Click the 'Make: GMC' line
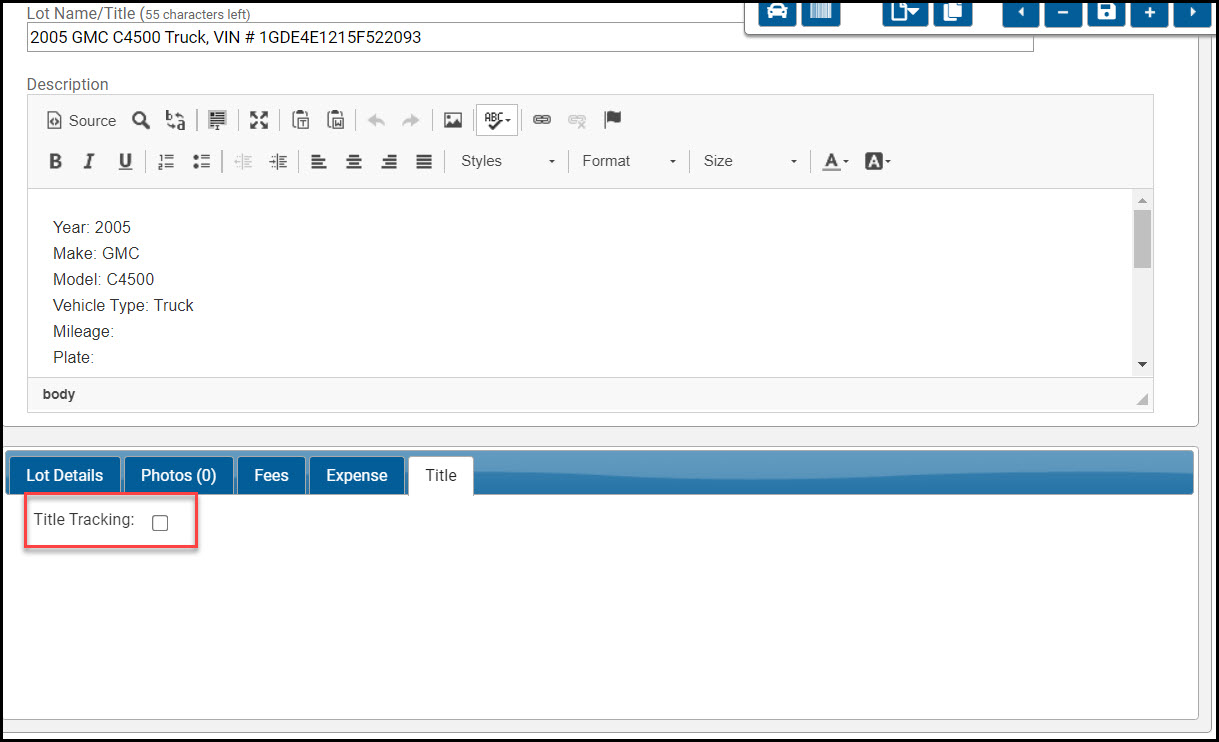This screenshot has height=742, width=1219. [96, 253]
